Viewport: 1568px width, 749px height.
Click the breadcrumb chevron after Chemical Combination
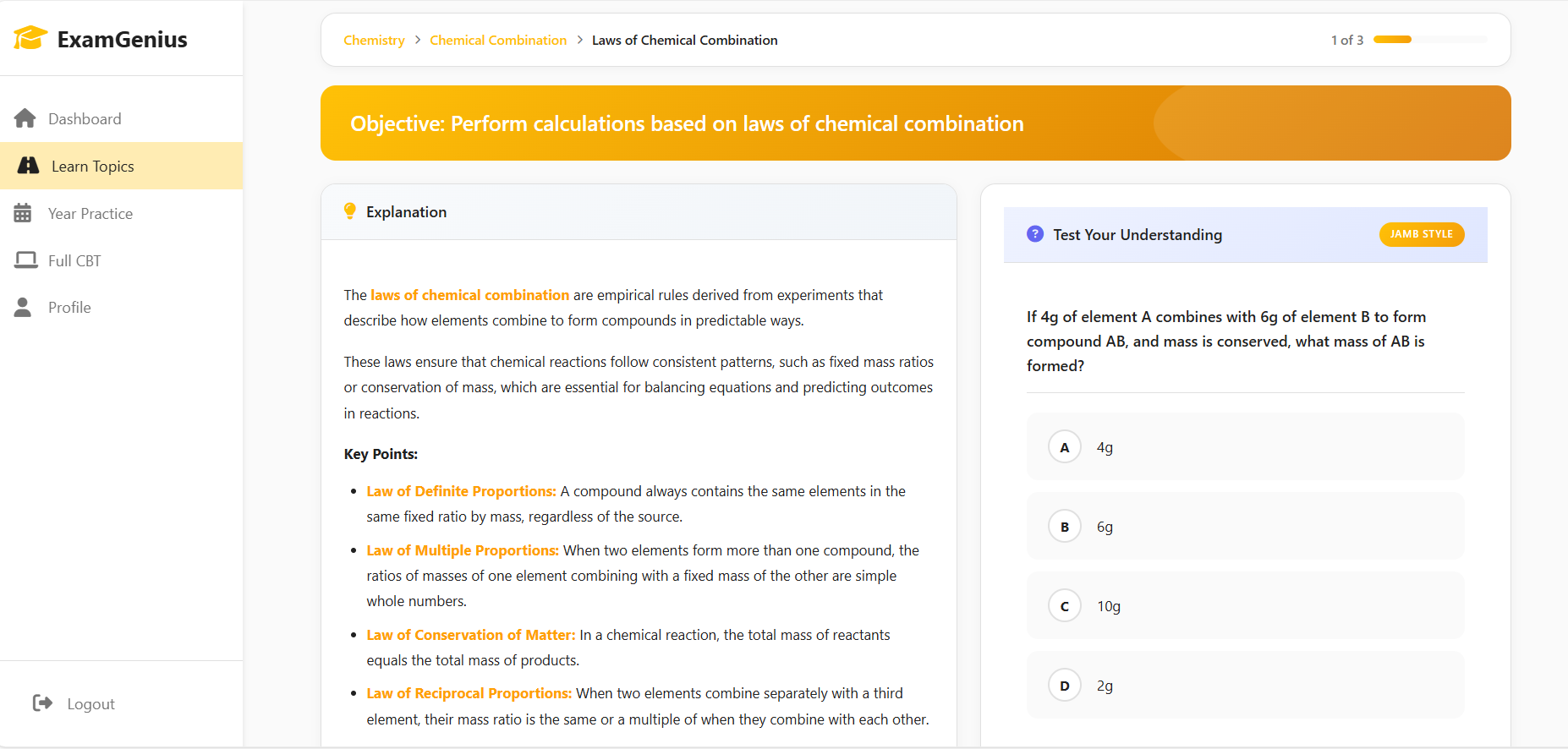(x=580, y=40)
